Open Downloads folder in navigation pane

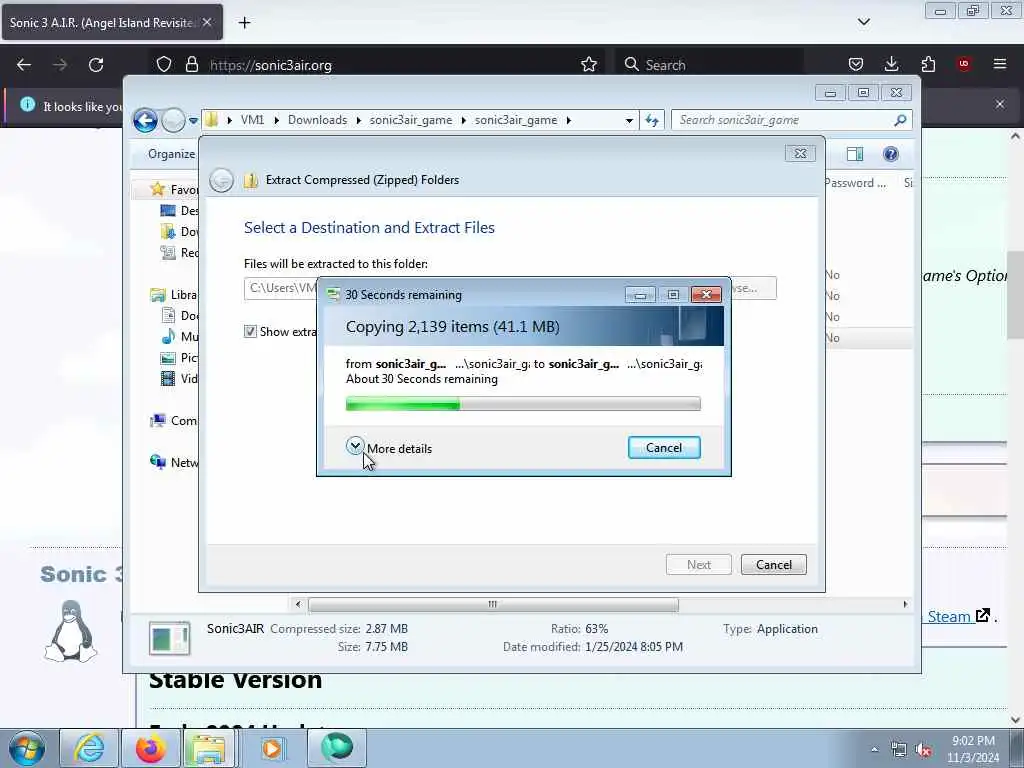[x=179, y=231]
